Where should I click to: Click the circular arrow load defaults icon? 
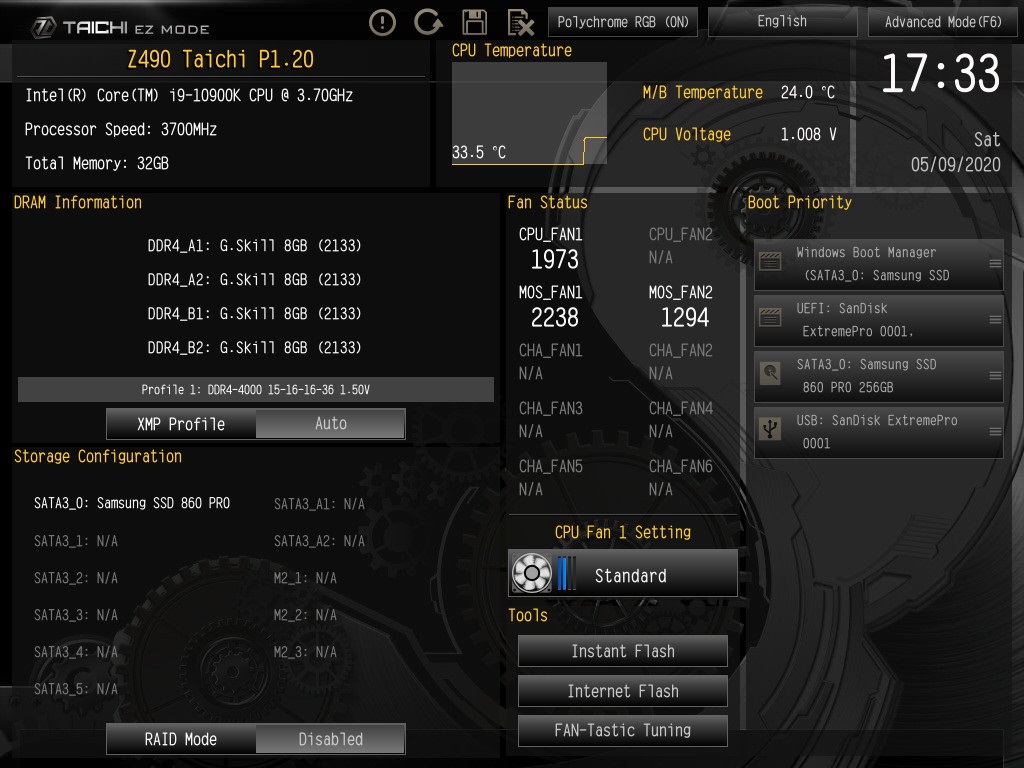coord(428,22)
